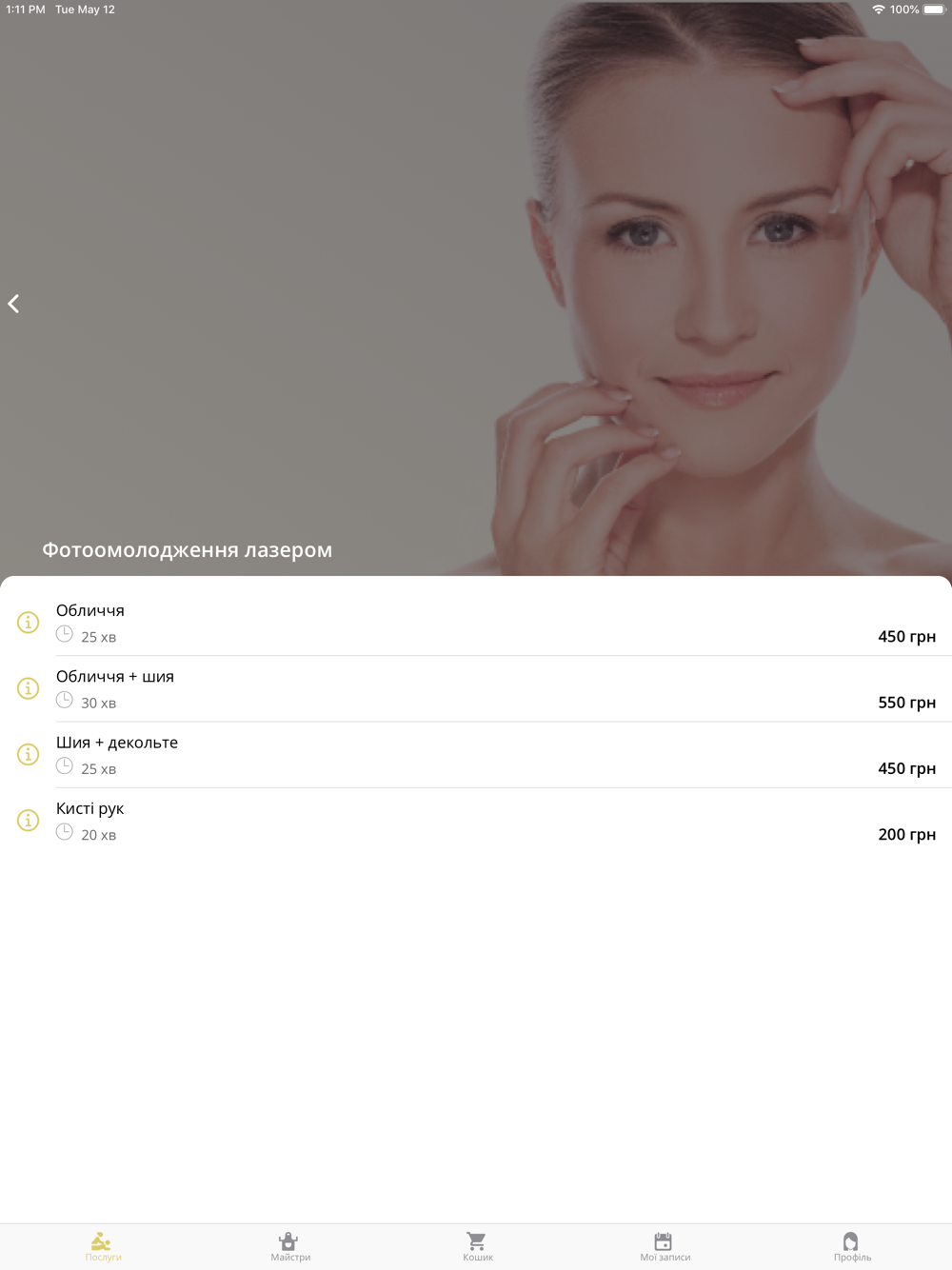Image resolution: width=952 pixels, height=1270 pixels.
Task: Select the Шия + декольте service
Action: pos(476,754)
